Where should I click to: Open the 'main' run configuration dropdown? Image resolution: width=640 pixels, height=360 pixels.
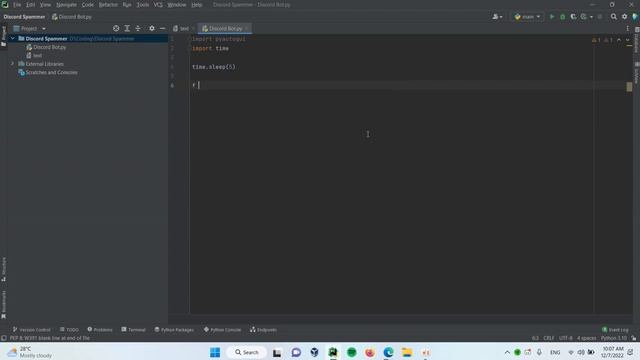coord(527,17)
